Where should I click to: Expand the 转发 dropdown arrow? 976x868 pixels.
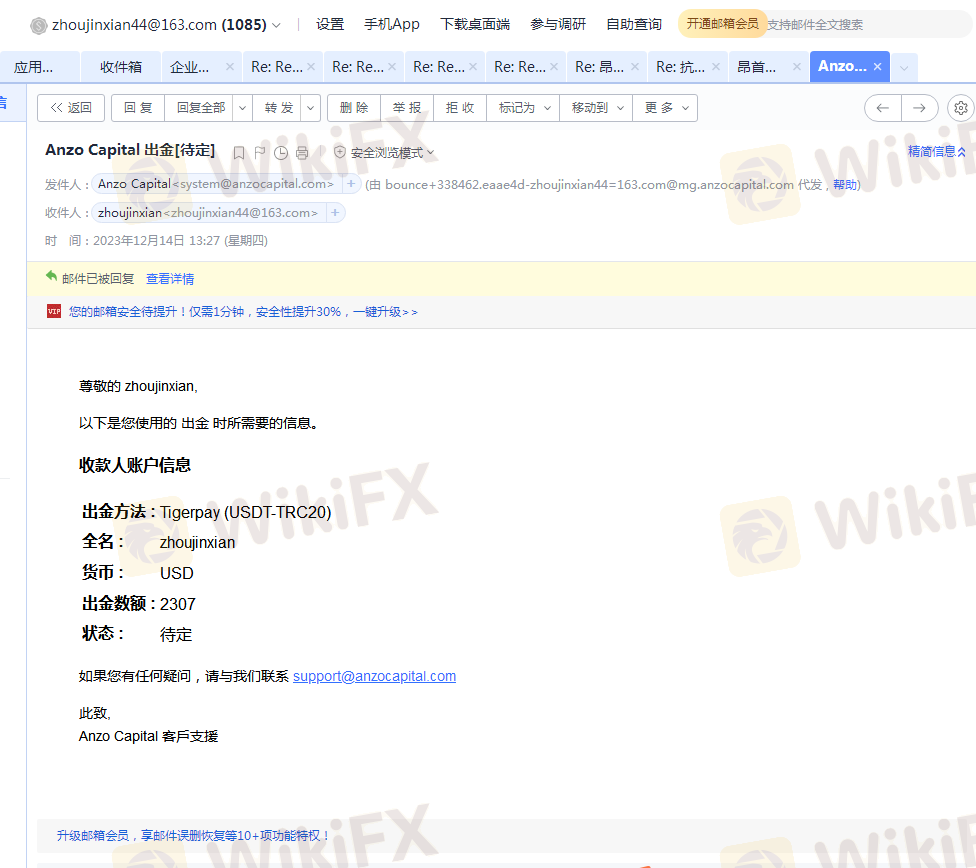coord(311,108)
